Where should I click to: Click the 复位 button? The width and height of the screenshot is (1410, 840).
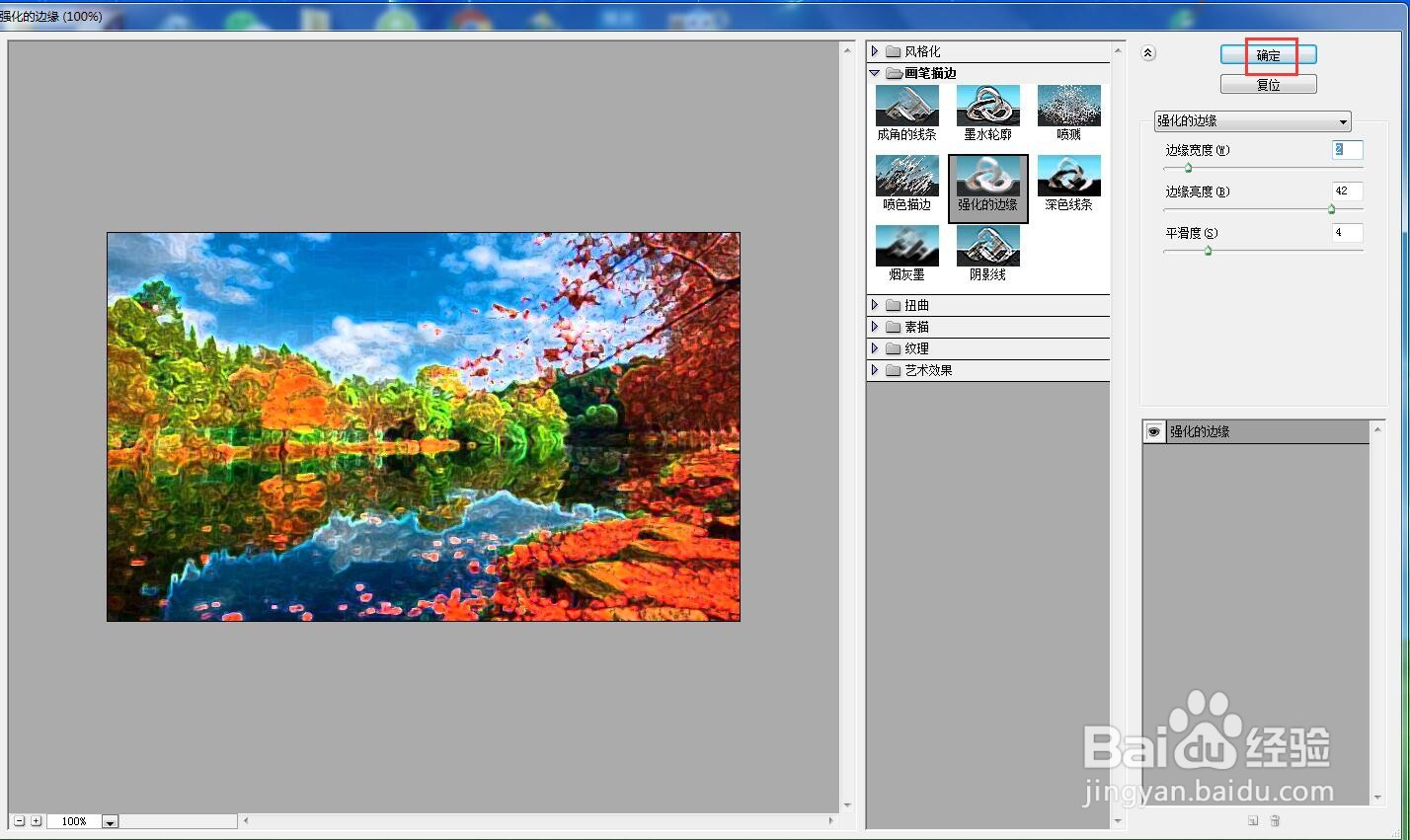pyautogui.click(x=1269, y=85)
